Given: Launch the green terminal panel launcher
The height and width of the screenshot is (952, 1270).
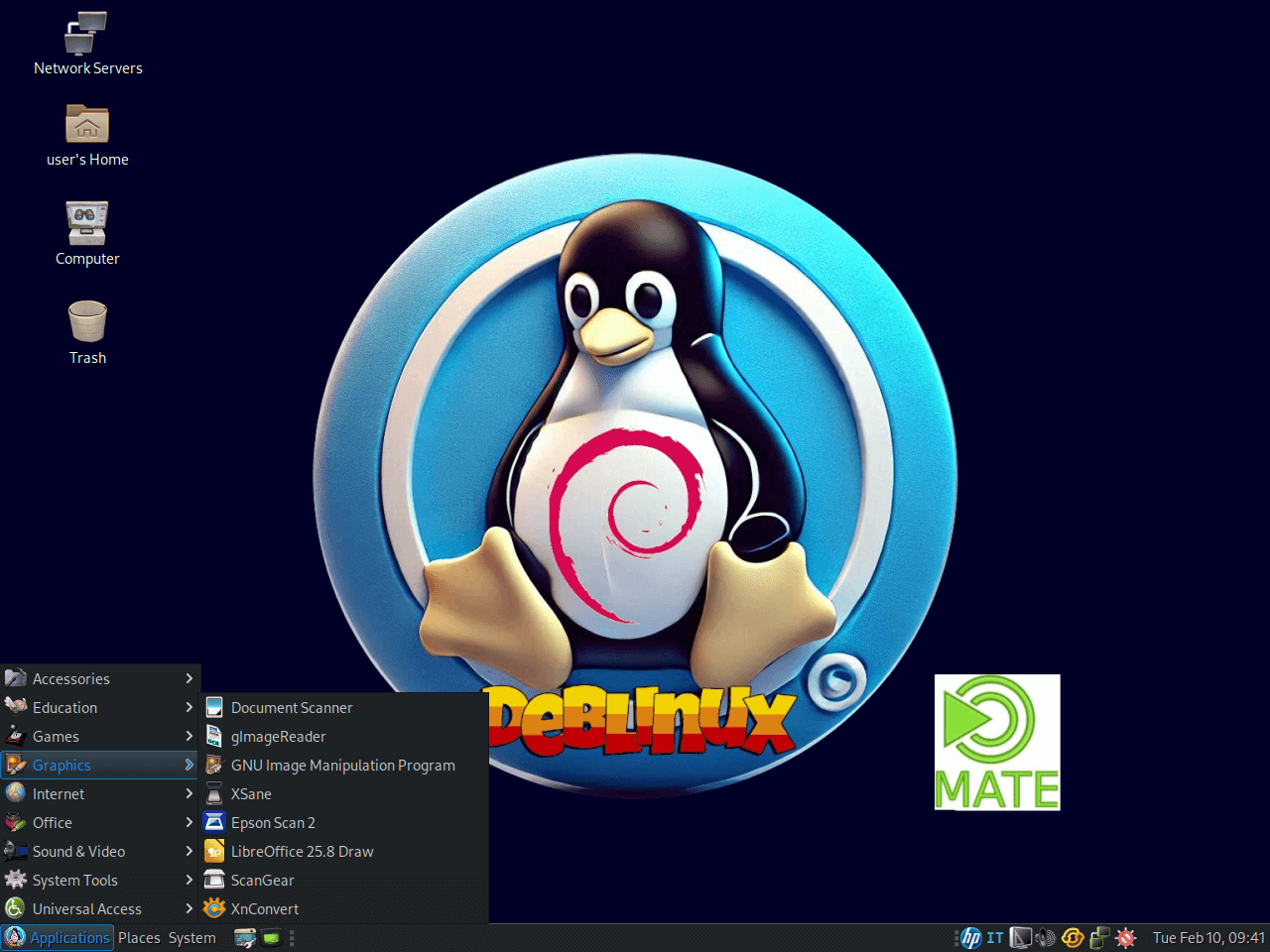Looking at the screenshot, I should coord(271,938).
